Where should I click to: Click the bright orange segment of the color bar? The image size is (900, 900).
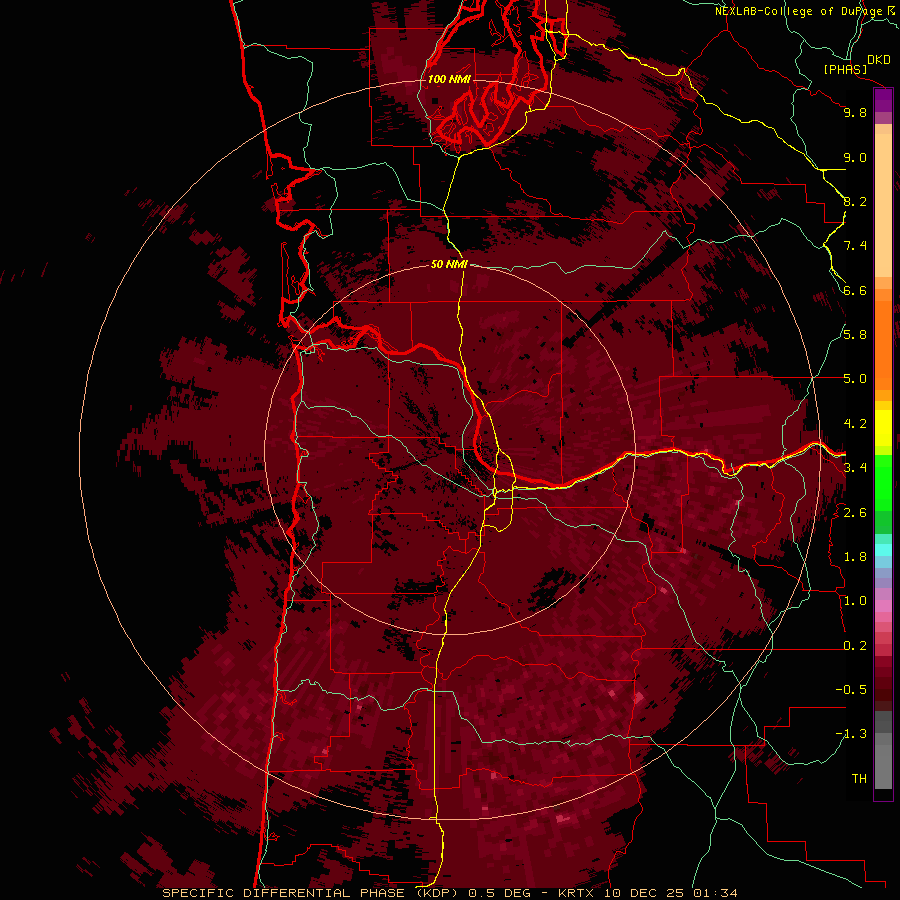(883, 344)
